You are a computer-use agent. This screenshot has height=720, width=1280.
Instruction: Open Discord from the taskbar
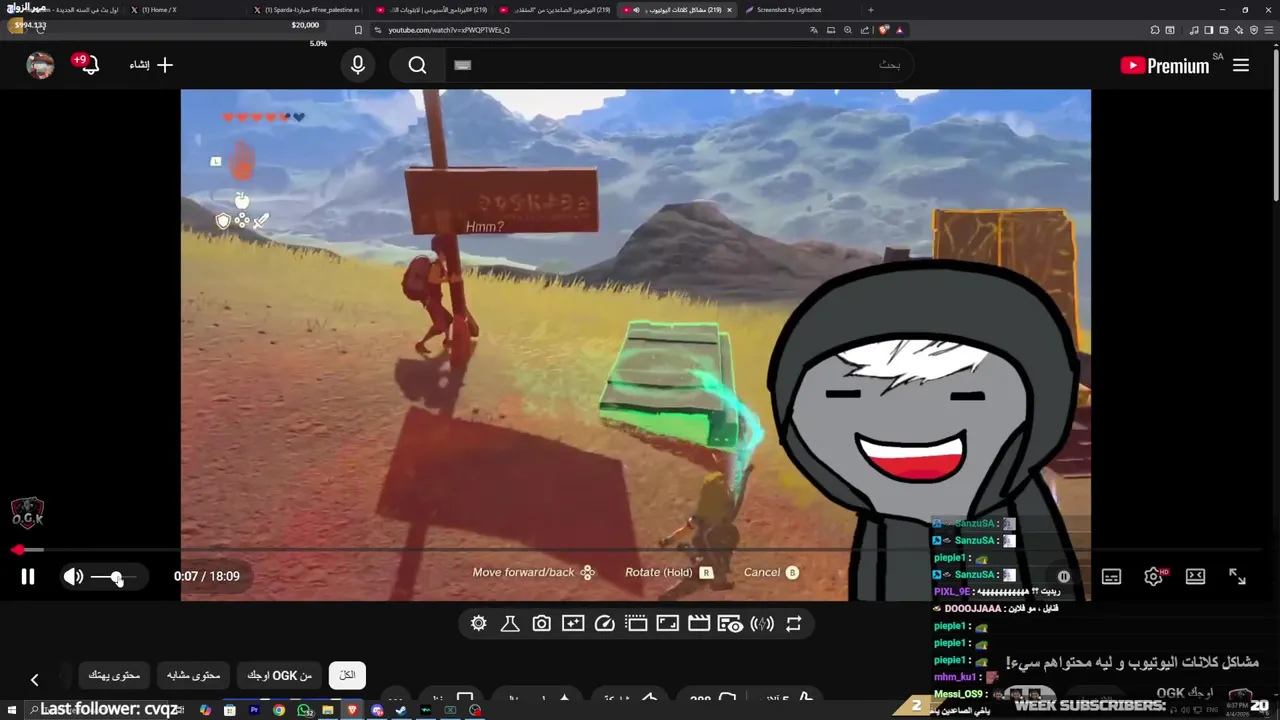(377, 710)
